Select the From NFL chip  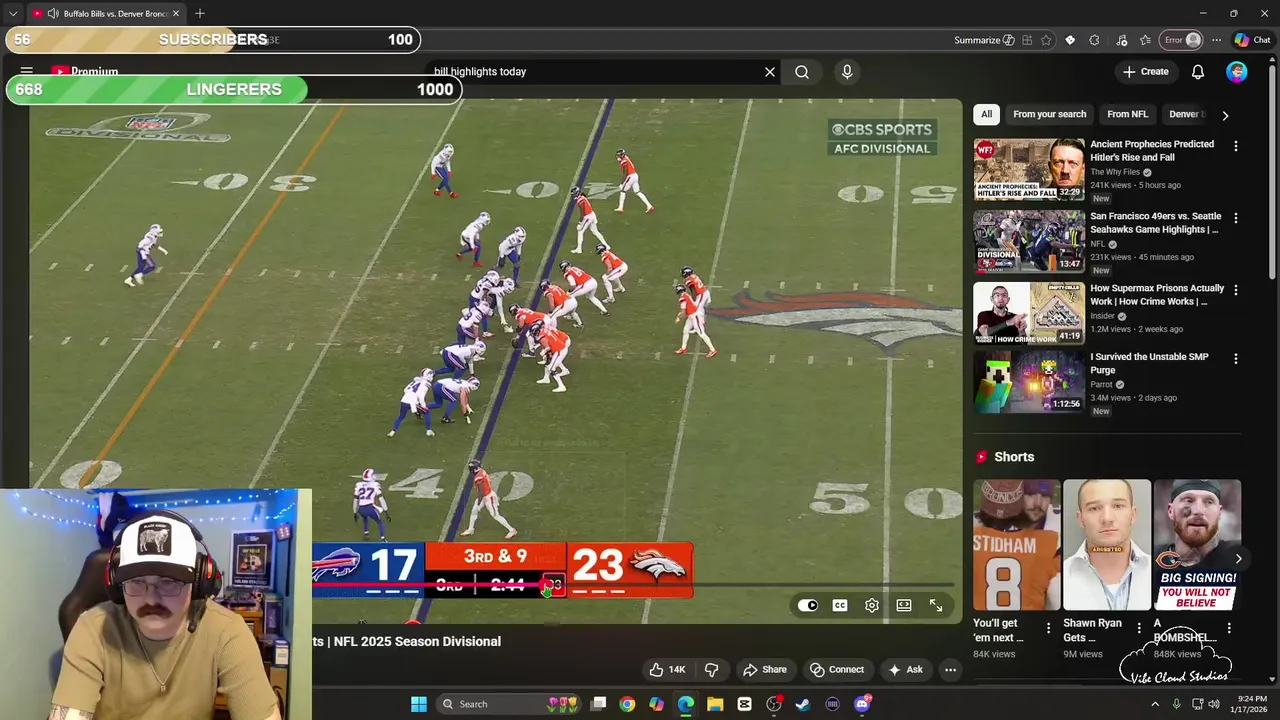tap(1127, 114)
